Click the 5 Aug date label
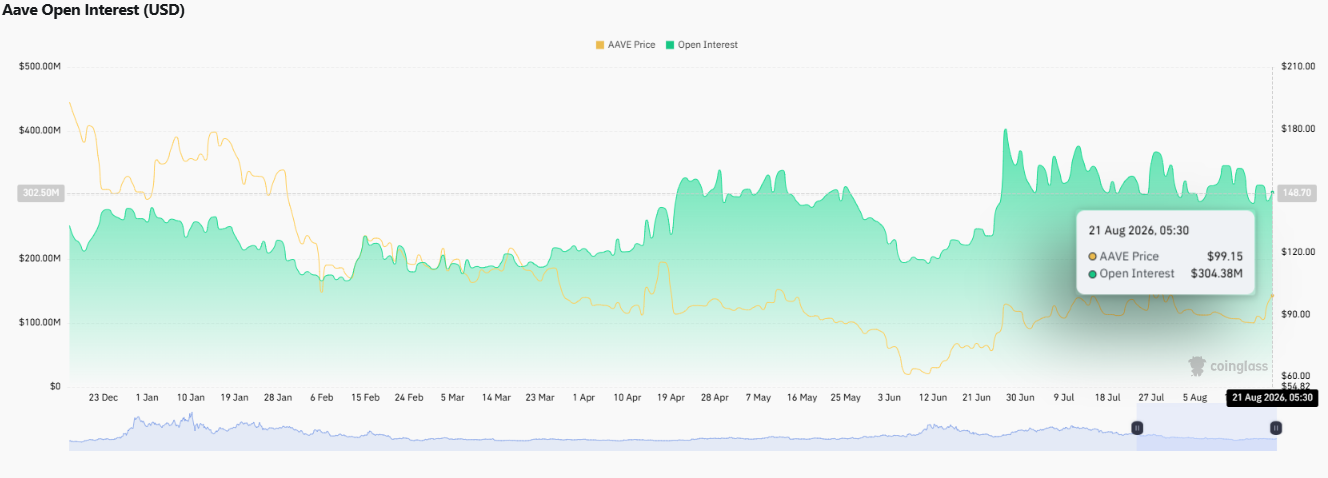 (x=1194, y=397)
